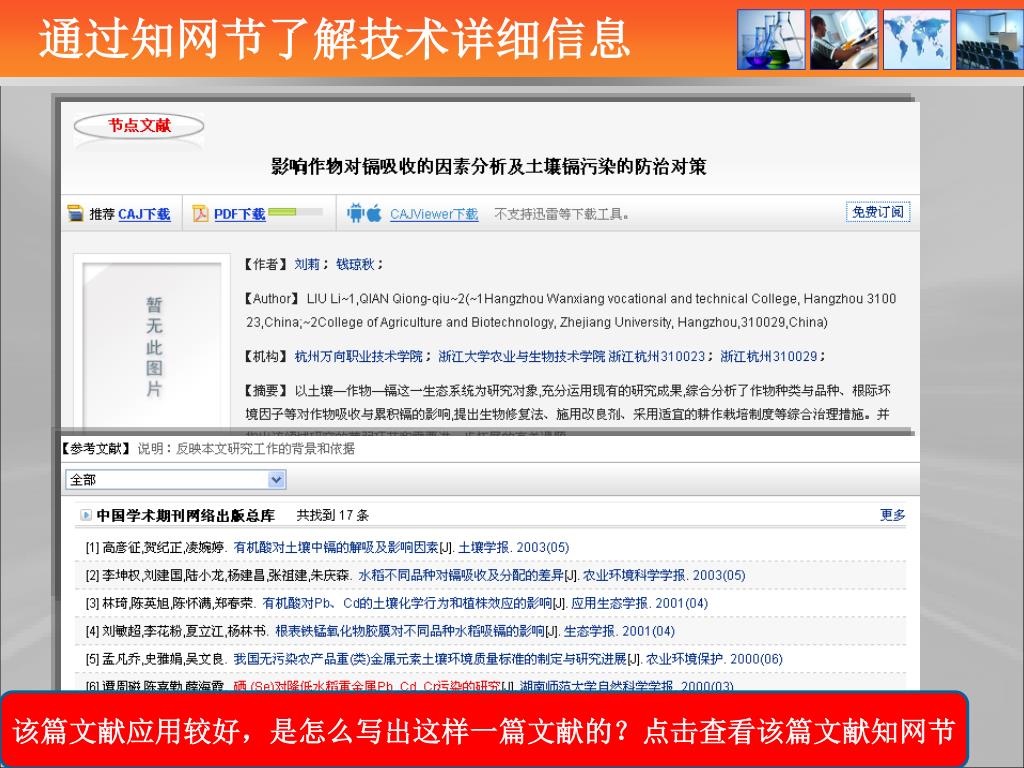Click the Apple logo icon
This screenshot has height=768, width=1024.
click(374, 213)
